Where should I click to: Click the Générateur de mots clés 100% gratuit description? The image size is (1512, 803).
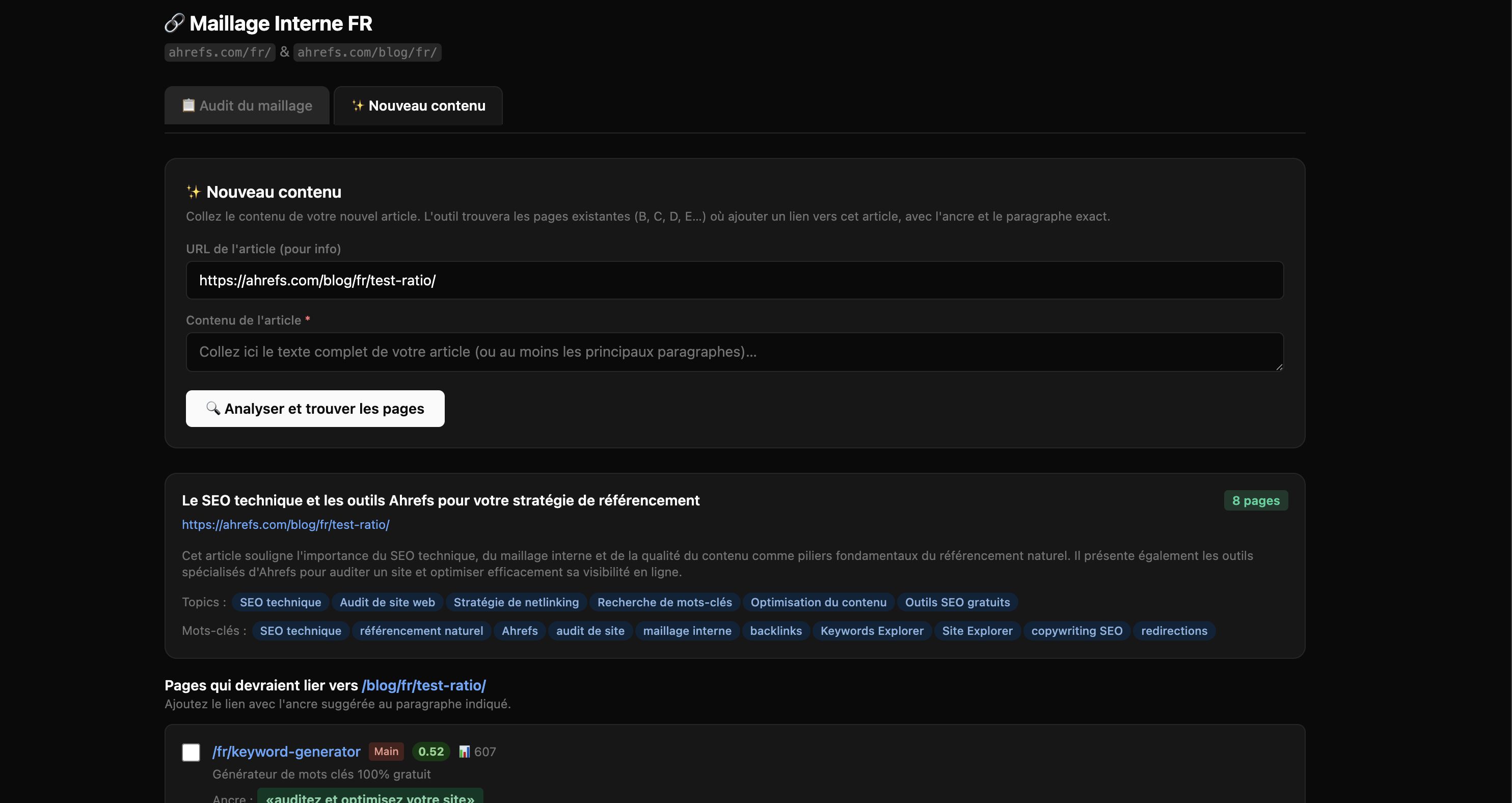[x=321, y=774]
